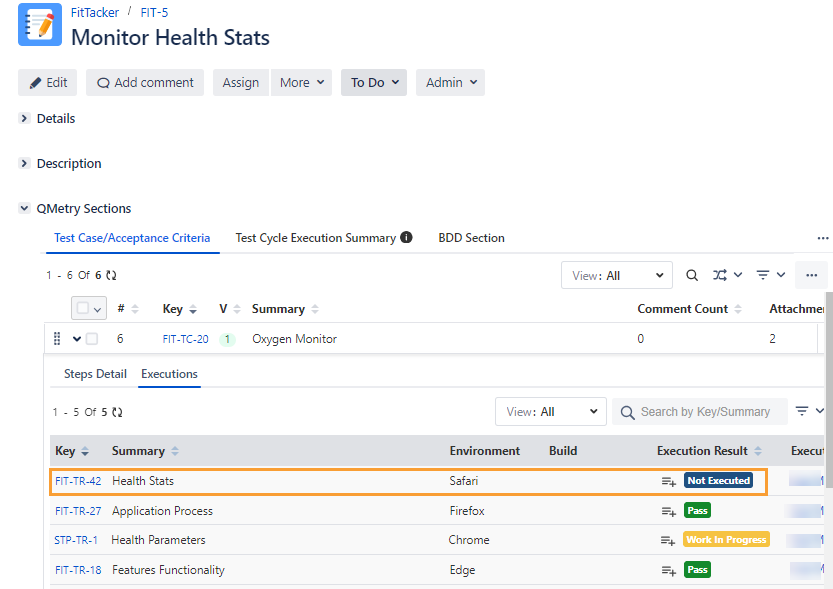
Task: Open the test case search magnifier icon
Action: point(692,275)
